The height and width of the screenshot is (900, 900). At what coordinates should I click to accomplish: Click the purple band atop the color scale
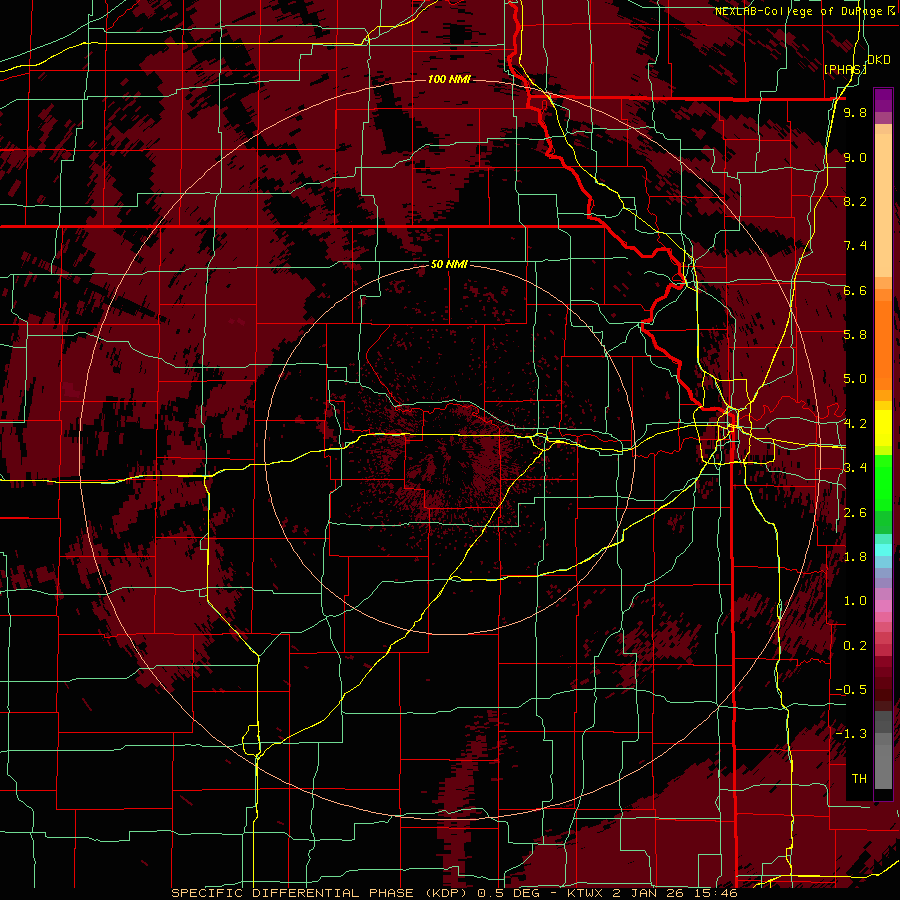tap(883, 100)
